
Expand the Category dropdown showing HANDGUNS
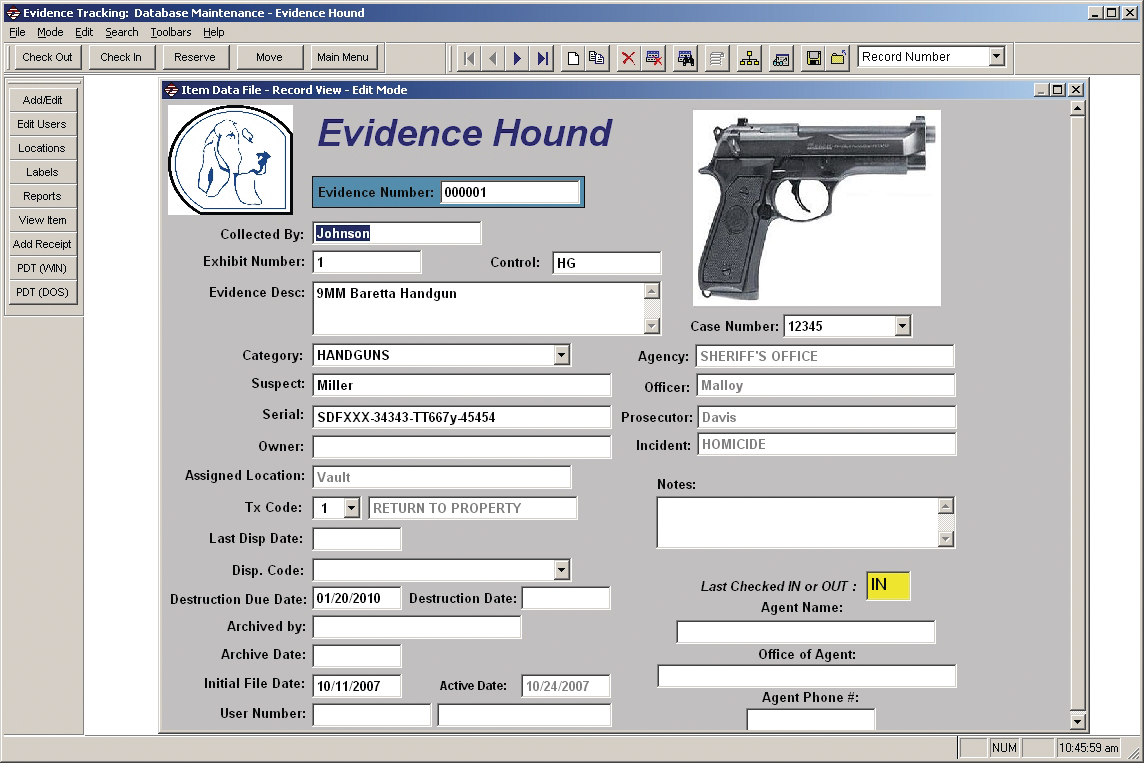tap(562, 355)
